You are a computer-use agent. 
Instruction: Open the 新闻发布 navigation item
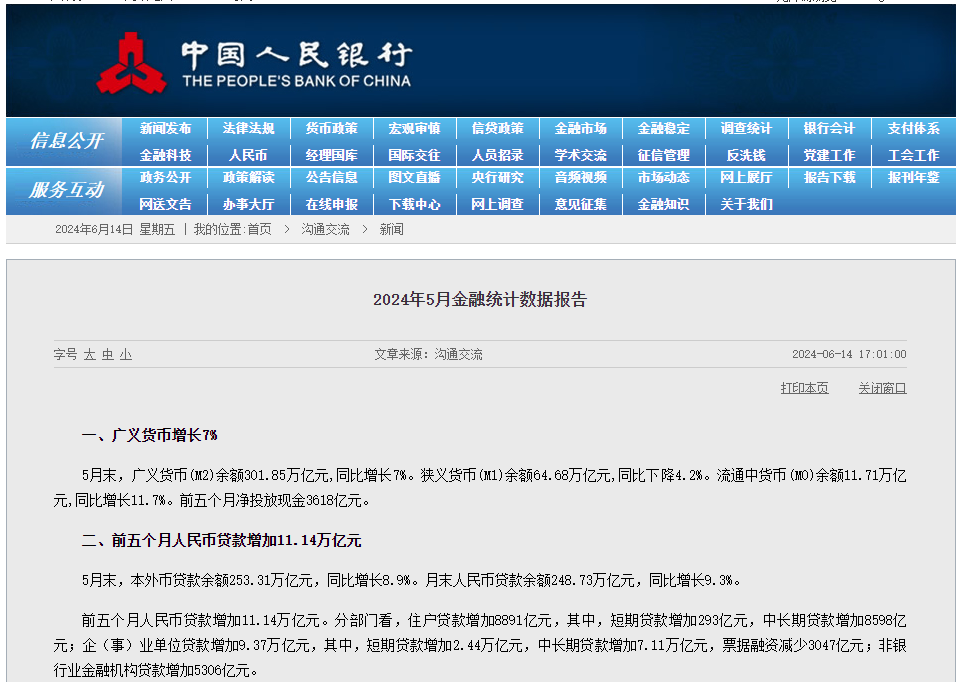coord(165,129)
